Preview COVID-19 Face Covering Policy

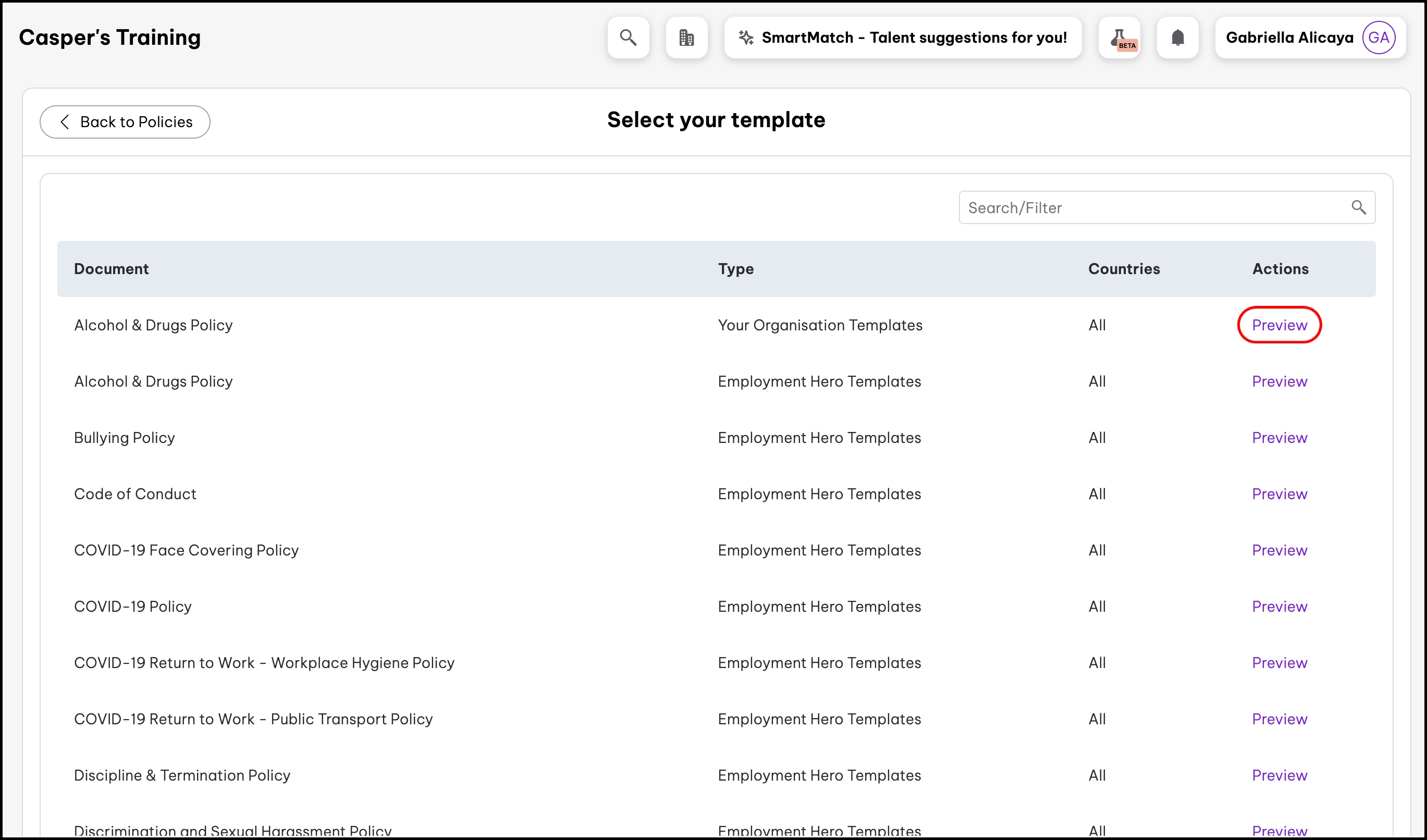point(1279,550)
